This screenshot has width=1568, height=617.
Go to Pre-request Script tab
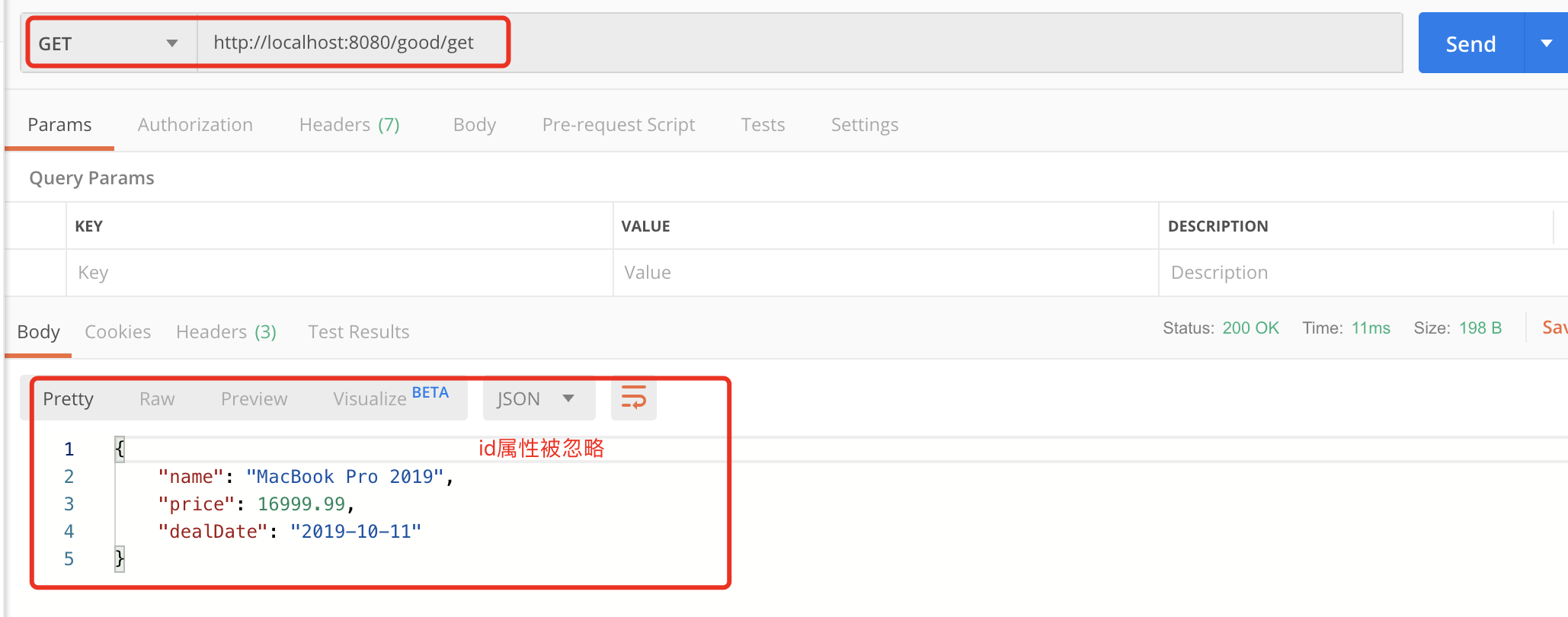(619, 125)
